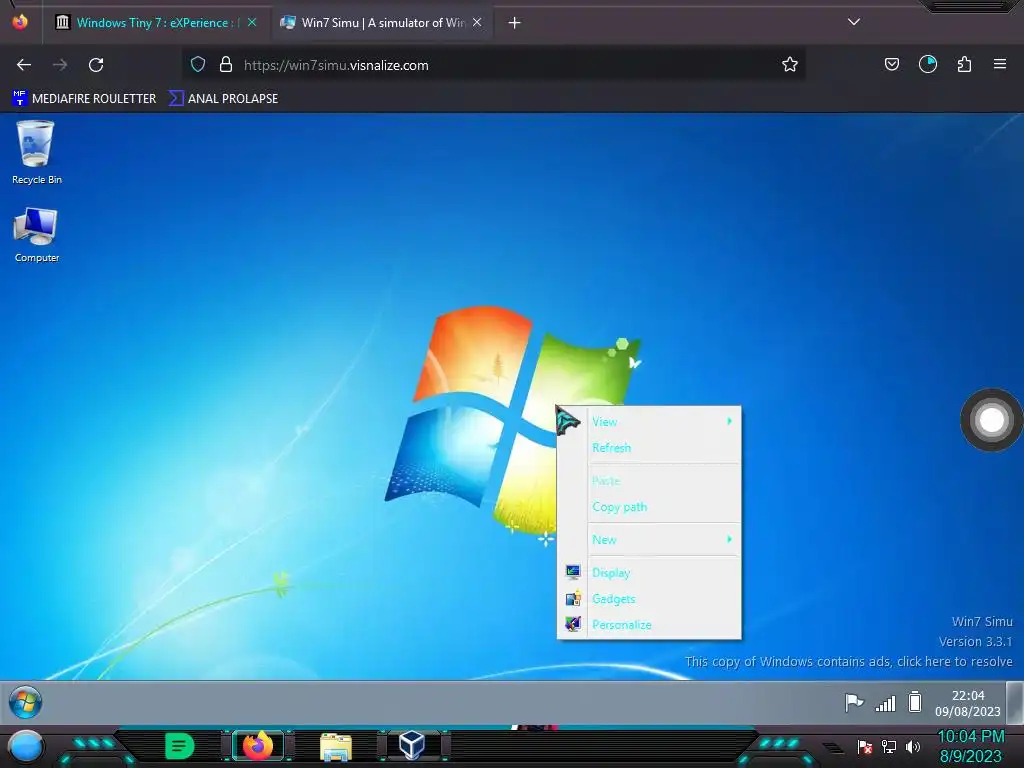Click the host tray network icon
The height and width of the screenshot is (768, 1024).
click(x=889, y=746)
